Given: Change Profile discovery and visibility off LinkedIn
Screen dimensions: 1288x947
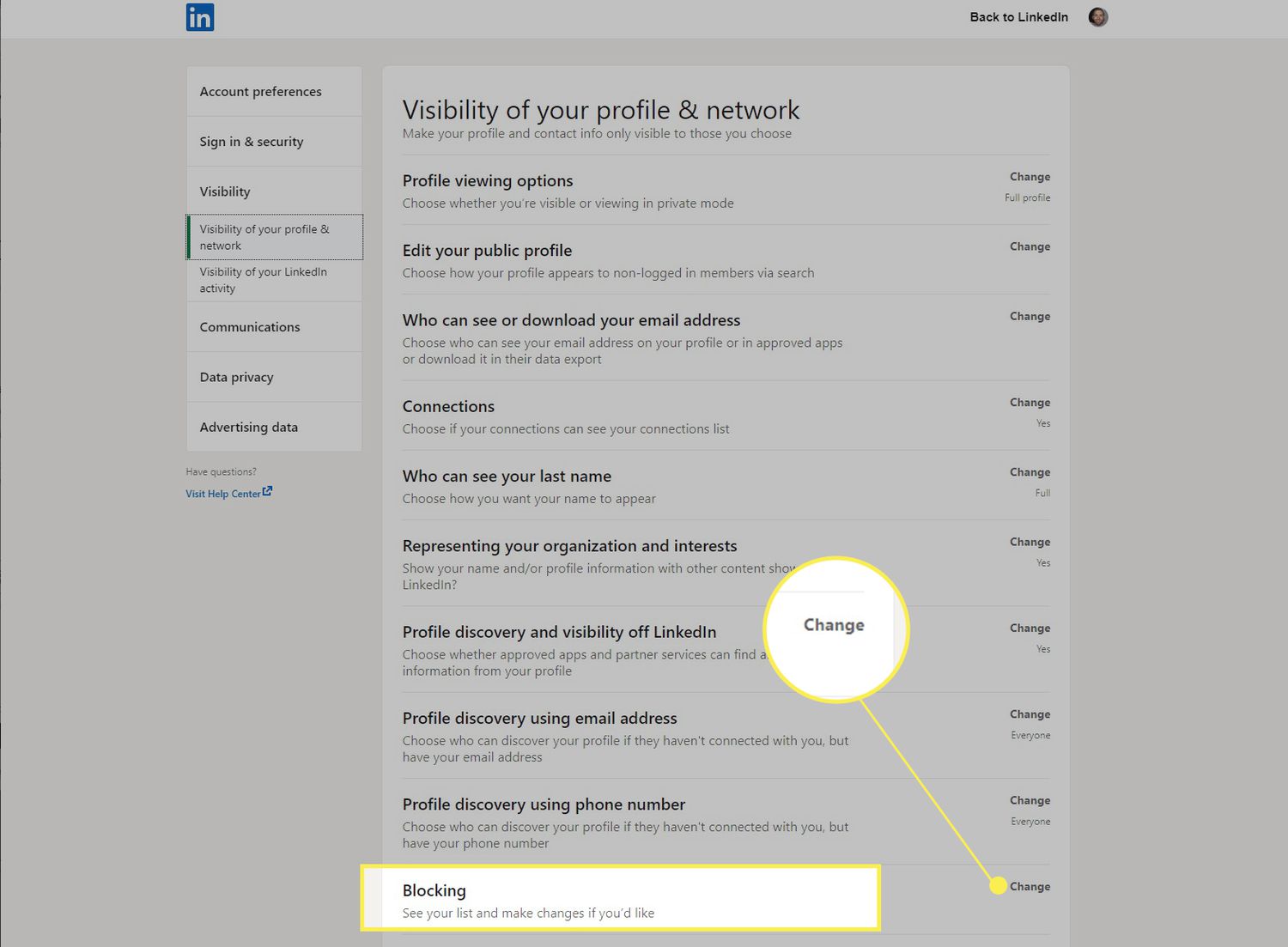Looking at the screenshot, I should click(x=1030, y=628).
